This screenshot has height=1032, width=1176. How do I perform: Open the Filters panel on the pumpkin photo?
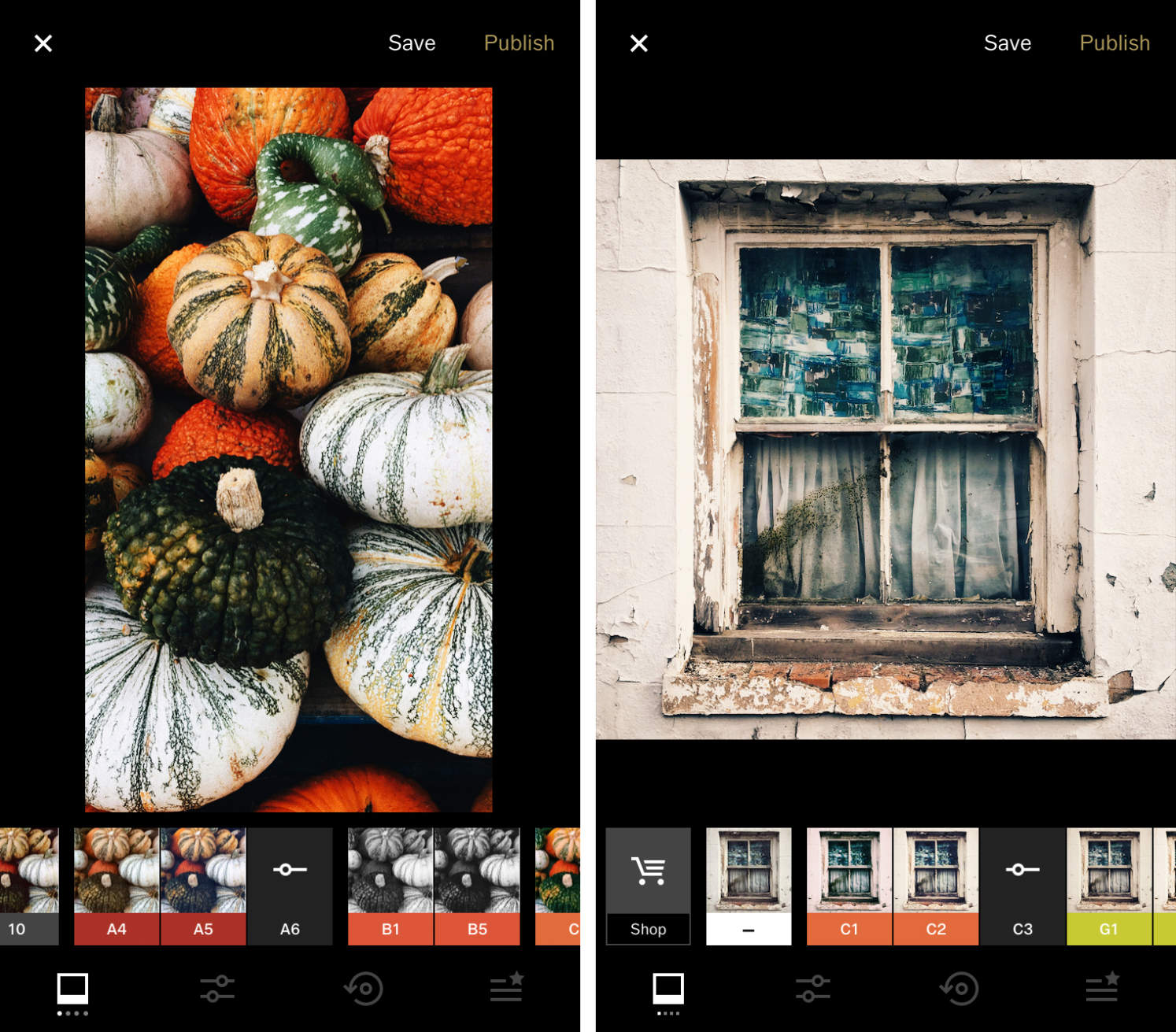coord(72,990)
